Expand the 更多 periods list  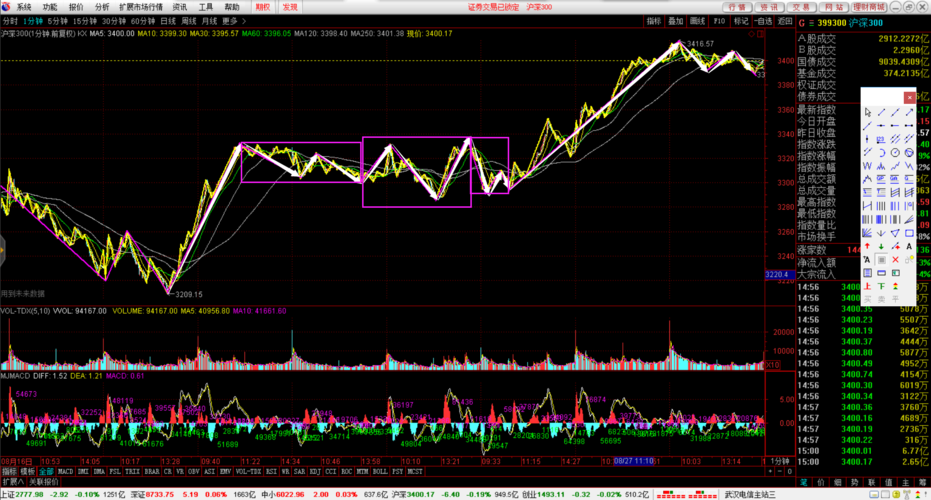[231, 20]
